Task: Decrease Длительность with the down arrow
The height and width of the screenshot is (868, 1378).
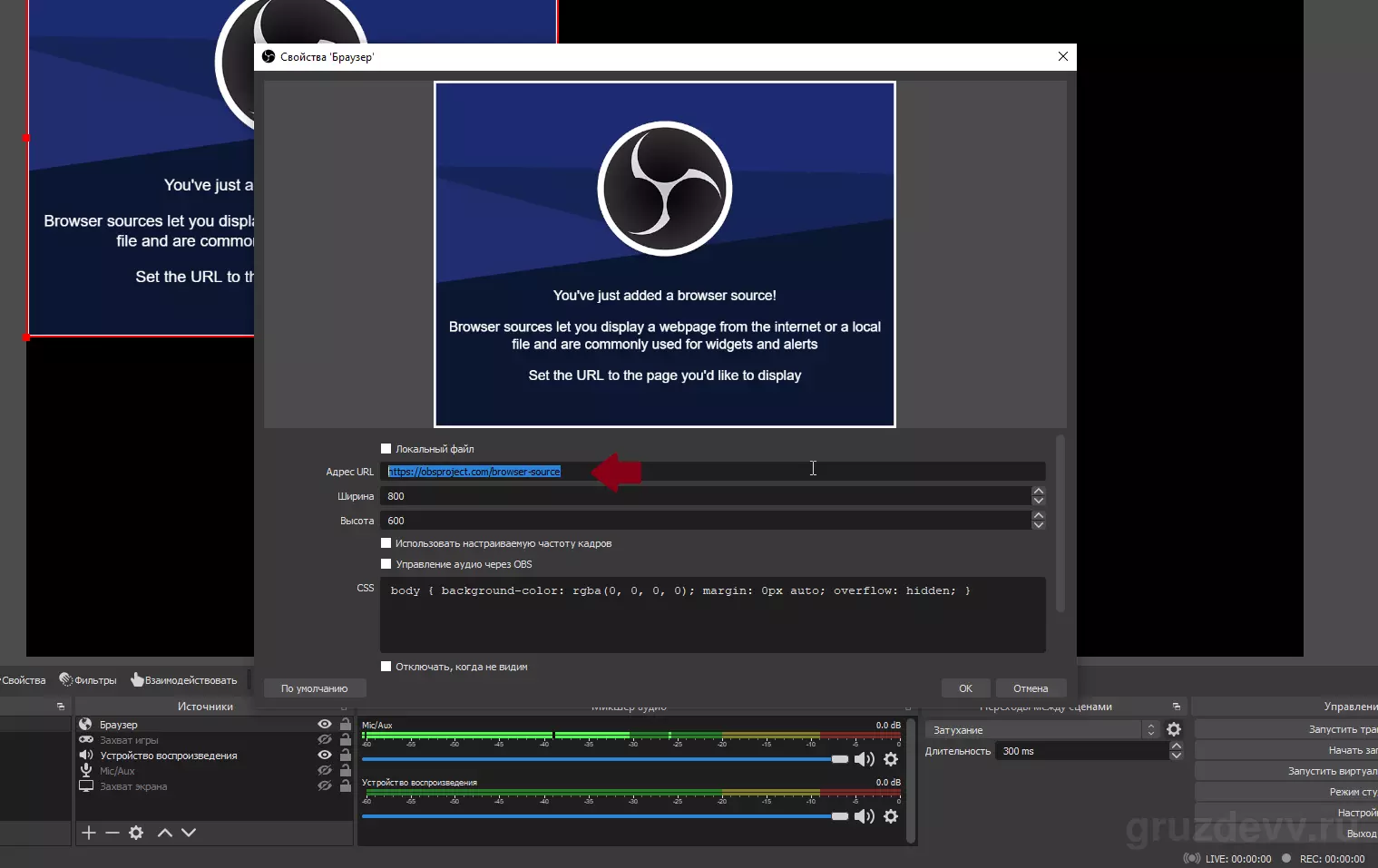Action: [x=1177, y=756]
